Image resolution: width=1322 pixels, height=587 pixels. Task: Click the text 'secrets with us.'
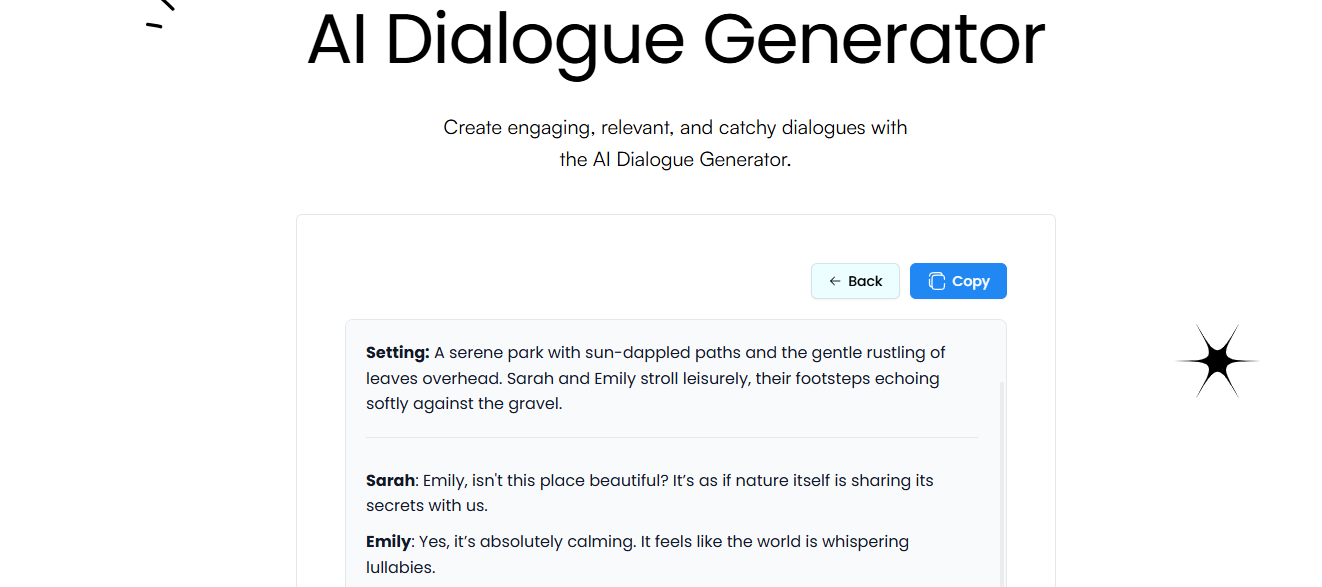427,505
